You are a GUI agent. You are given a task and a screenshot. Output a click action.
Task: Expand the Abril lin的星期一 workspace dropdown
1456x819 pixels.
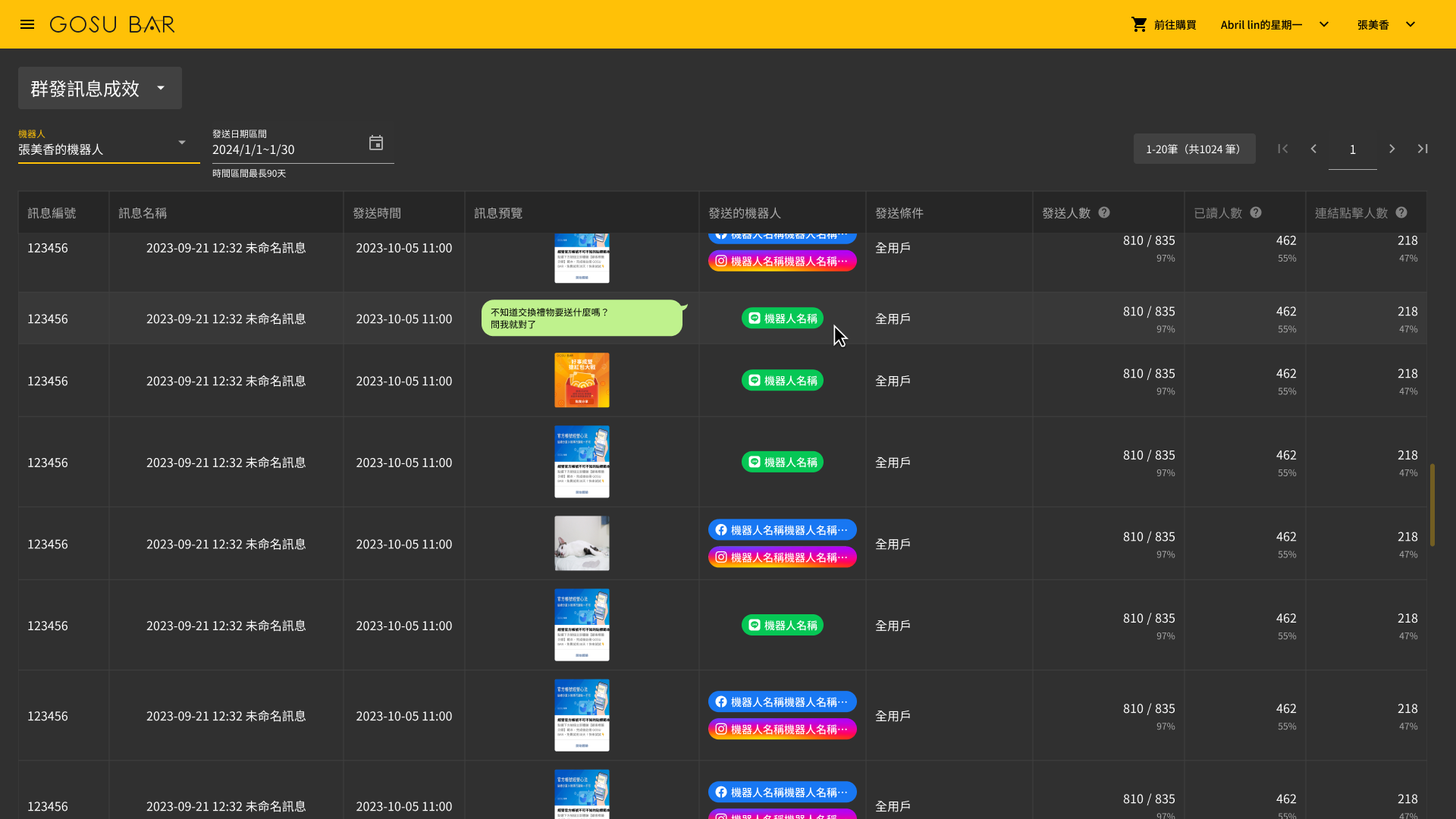[x=1275, y=24]
